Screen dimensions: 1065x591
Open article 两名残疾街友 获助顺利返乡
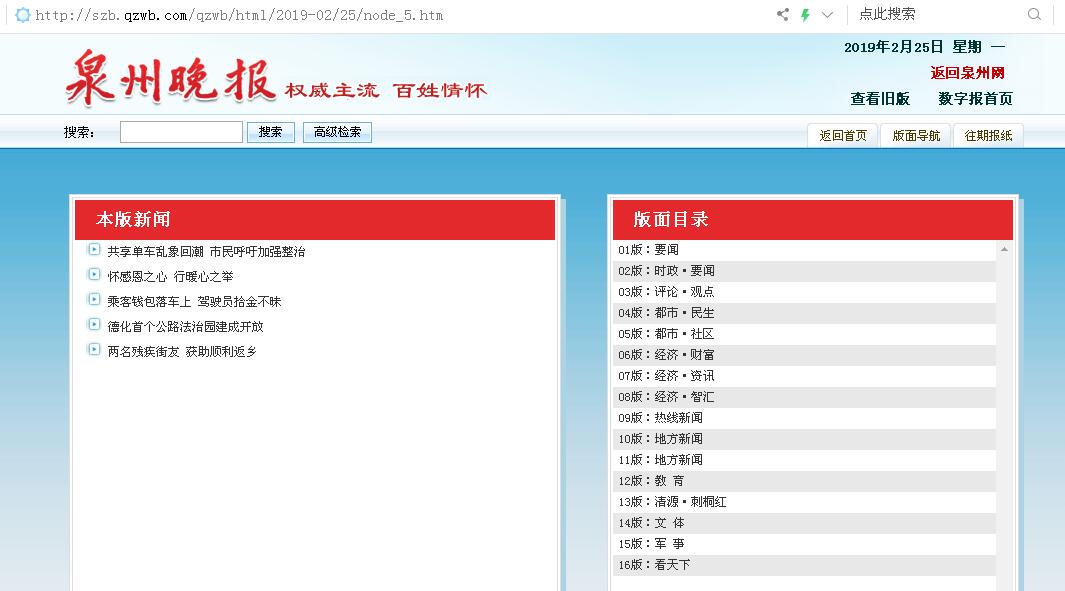(x=182, y=352)
